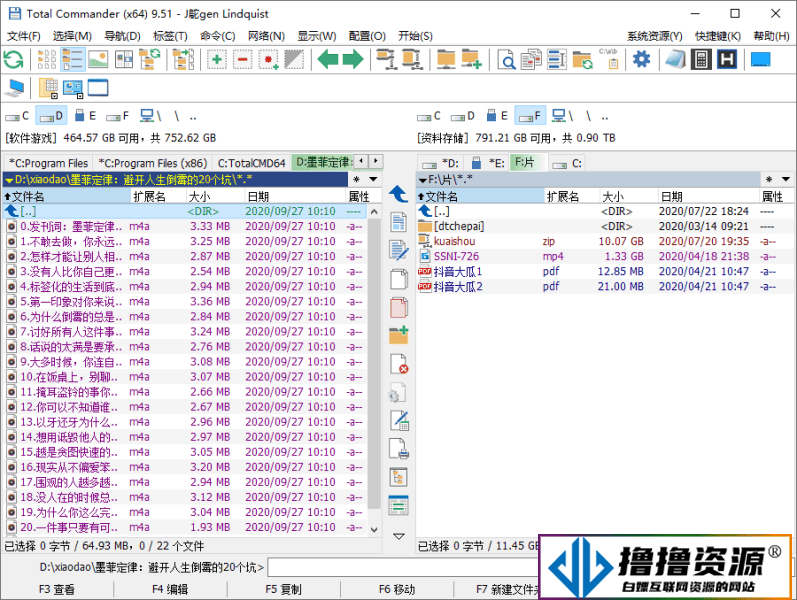797x600 pixels.
Task: Click the green refresh/reread source icon
Action: pos(13,59)
